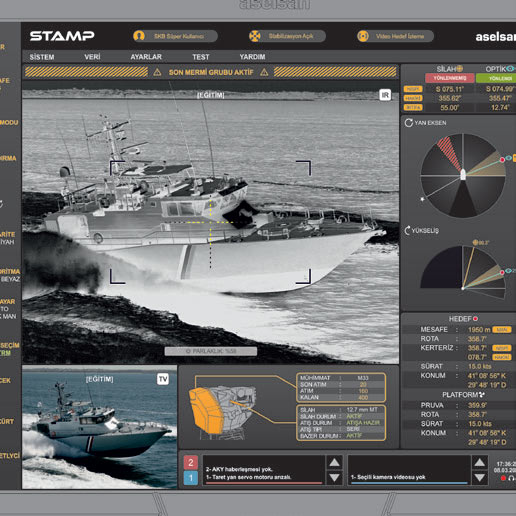This screenshot has width=516, height=516.
Task: Click the SON MERMİ GRUBU AKTİF banner
Action: coord(211,72)
